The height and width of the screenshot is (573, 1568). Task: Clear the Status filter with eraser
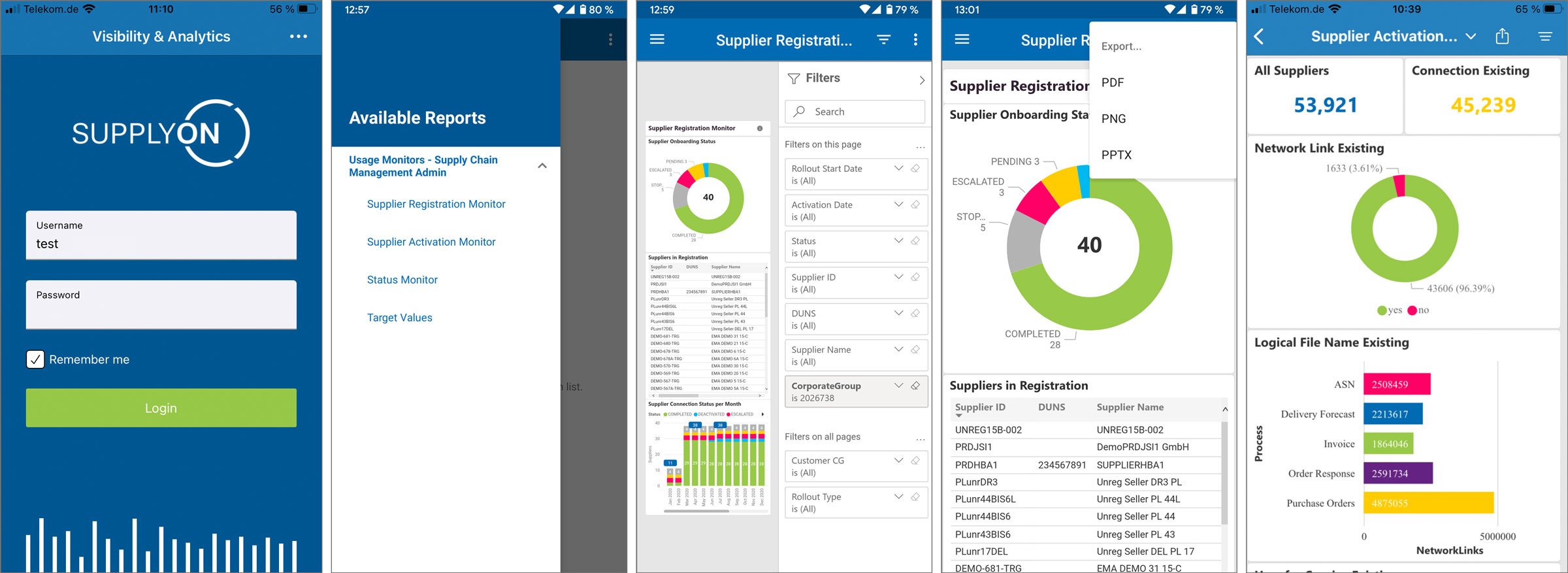pyautogui.click(x=915, y=240)
